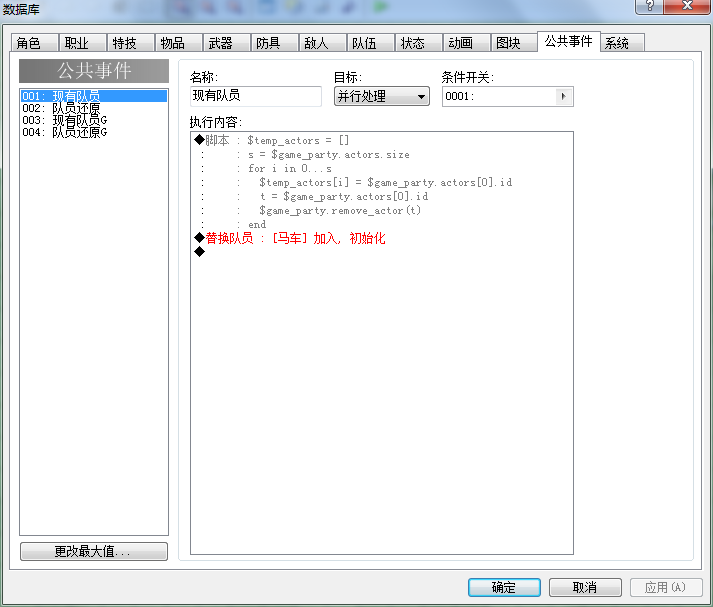The width and height of the screenshot is (713, 607).
Task: Click the 应用(A) button
Action: tap(666, 587)
